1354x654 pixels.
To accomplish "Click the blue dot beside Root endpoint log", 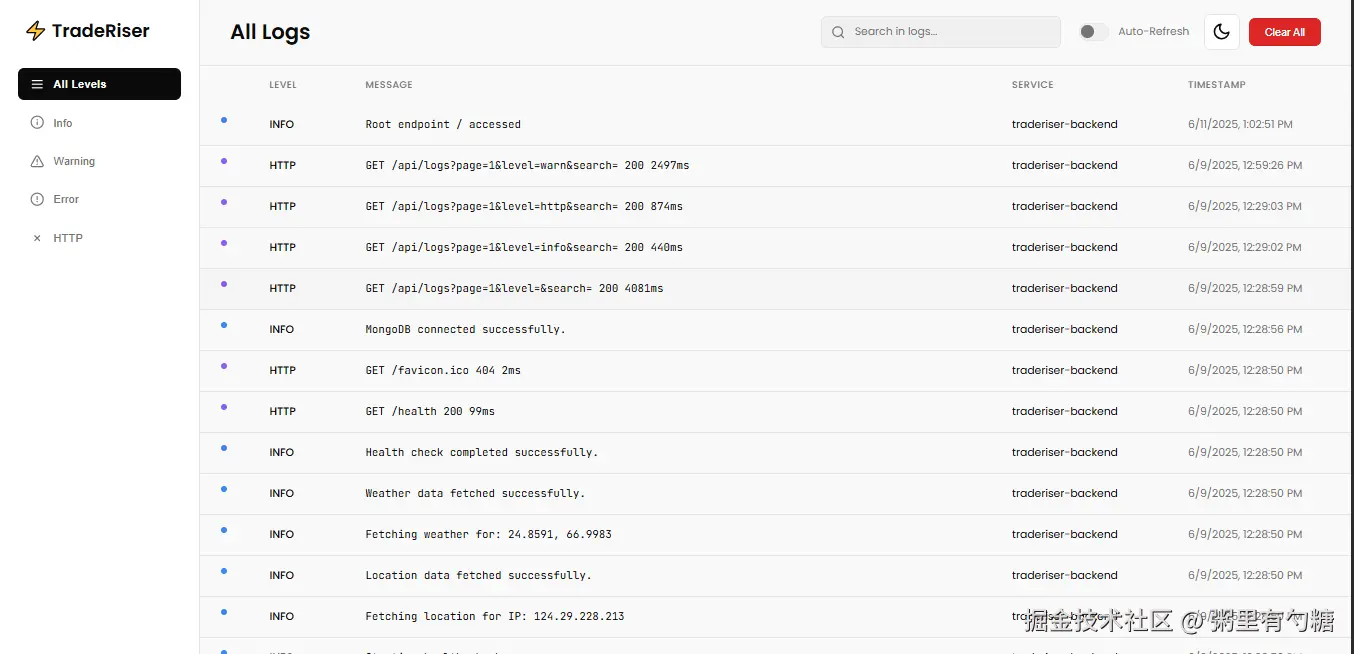I will pos(224,120).
